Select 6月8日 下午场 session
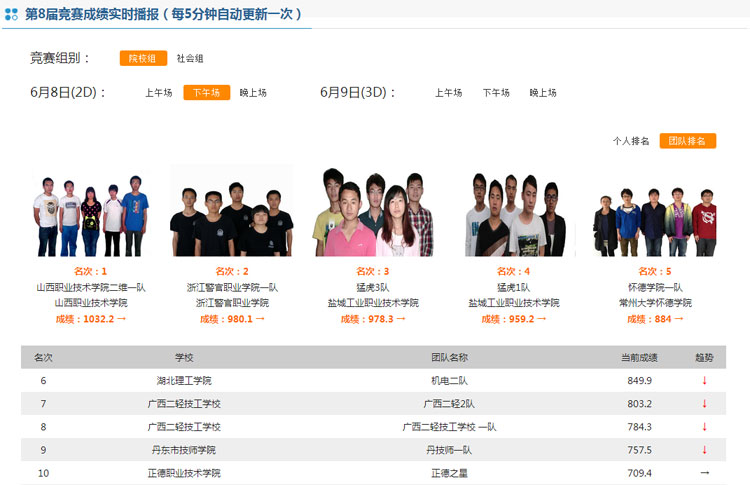The width and height of the screenshot is (750, 485). click(x=207, y=93)
